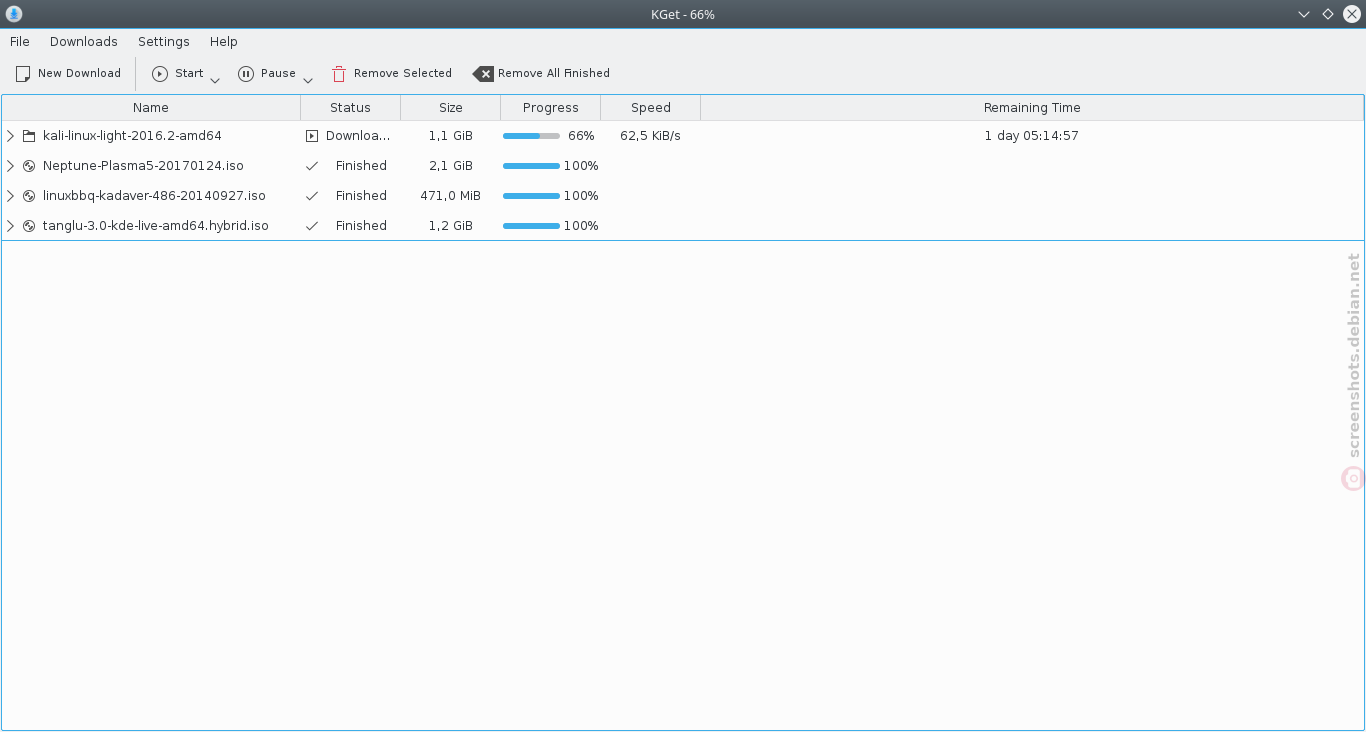This screenshot has height=732, width=1366.
Task: Minimize the KGet window
Action: 1304,14
